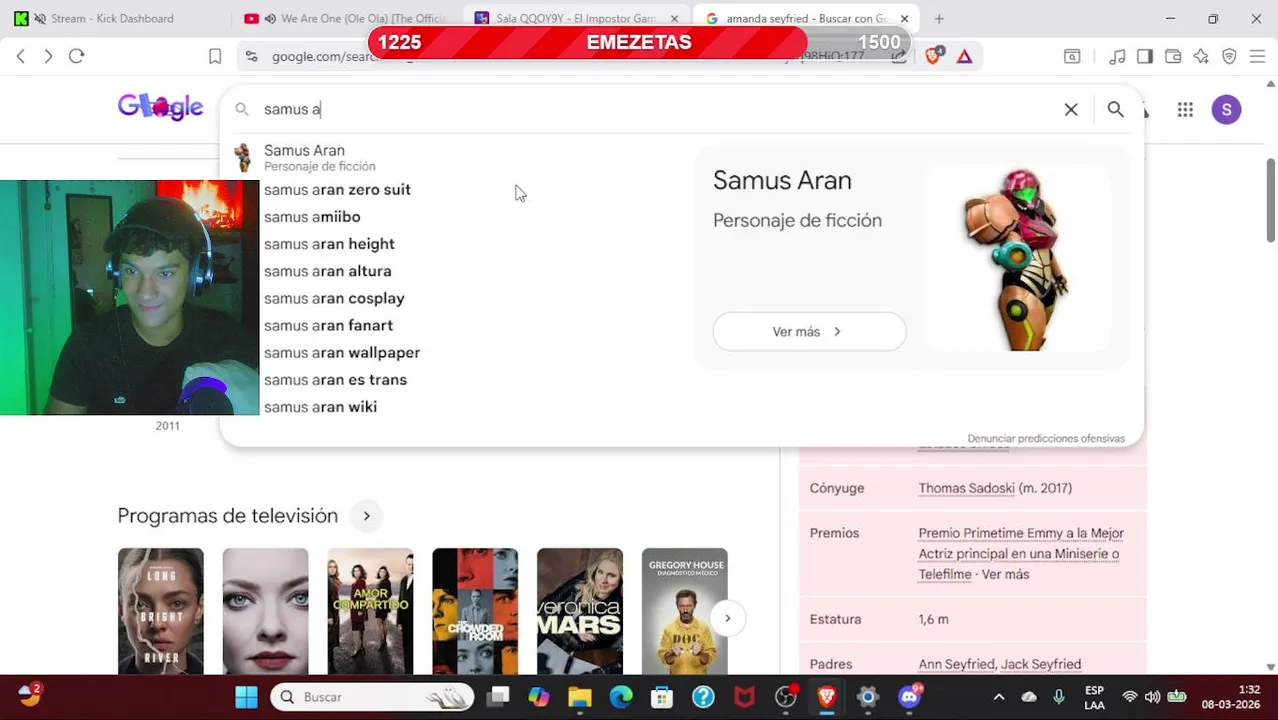The width and height of the screenshot is (1278, 720).
Task: Open the McAfee icon in taskbar
Action: click(x=745, y=697)
